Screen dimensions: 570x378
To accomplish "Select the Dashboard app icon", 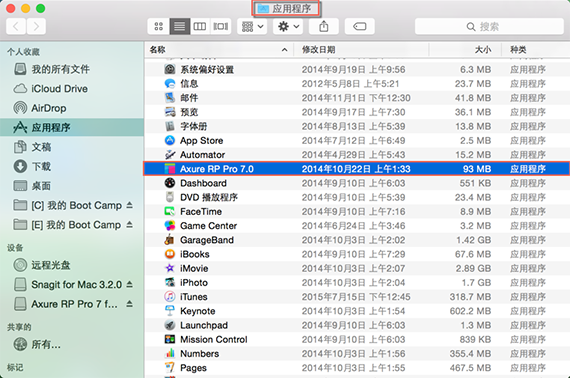I will (x=170, y=183).
